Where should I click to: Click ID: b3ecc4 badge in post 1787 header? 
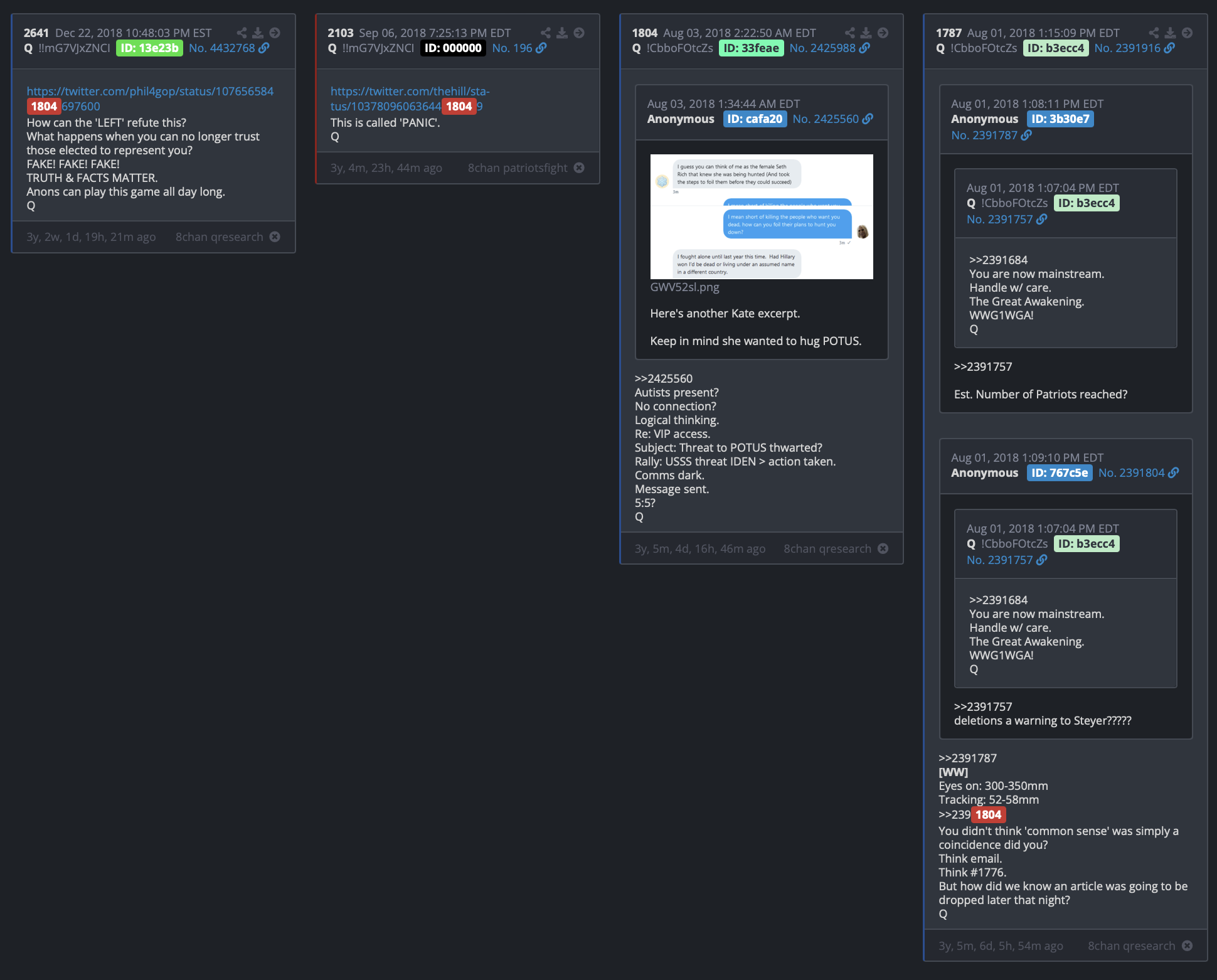click(1056, 48)
